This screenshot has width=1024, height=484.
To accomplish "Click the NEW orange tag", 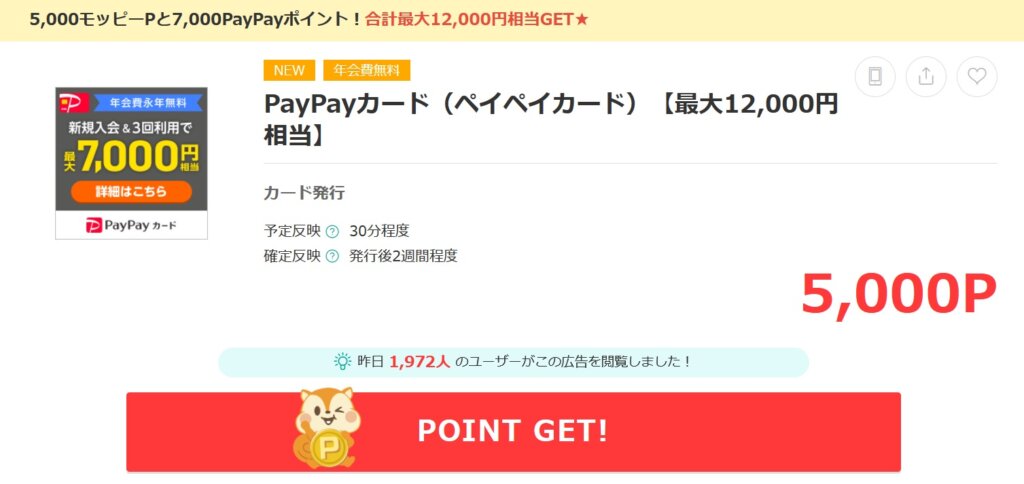I will pos(289,71).
